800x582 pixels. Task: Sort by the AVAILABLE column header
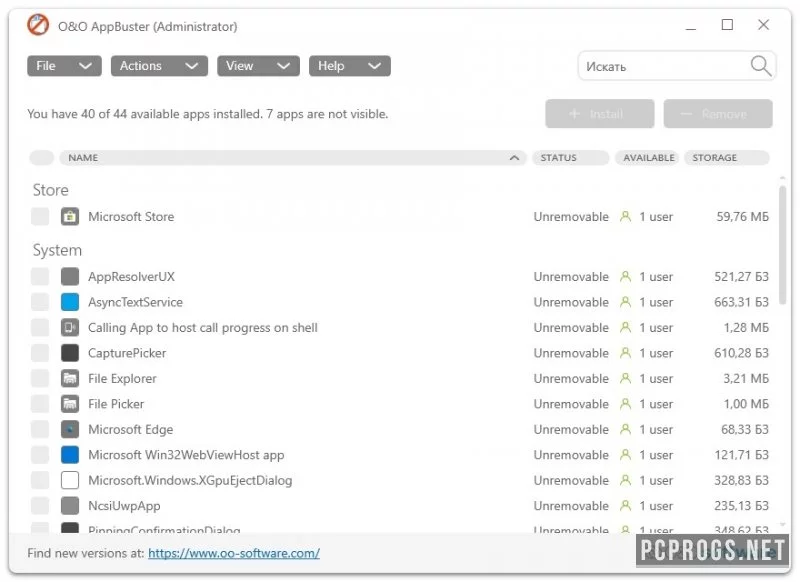pyautogui.click(x=647, y=158)
